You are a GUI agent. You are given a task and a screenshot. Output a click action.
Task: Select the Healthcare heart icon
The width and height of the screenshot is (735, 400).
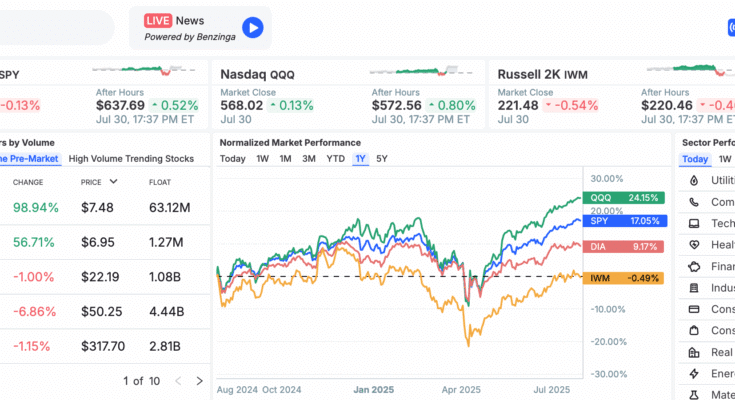coord(694,245)
